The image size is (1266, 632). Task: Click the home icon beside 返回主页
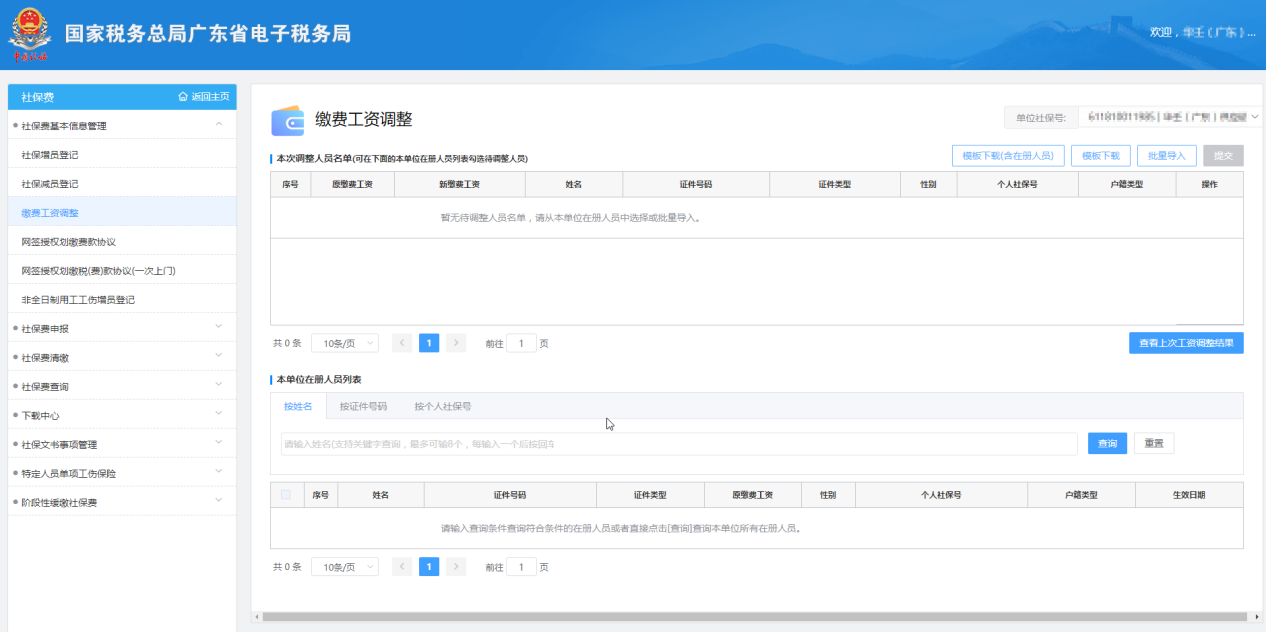tap(183, 97)
